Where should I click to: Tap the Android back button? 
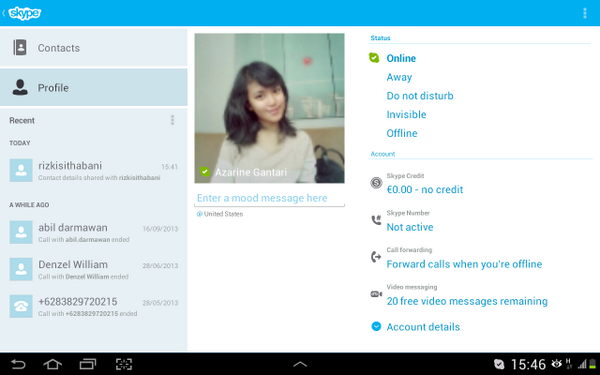point(18,364)
